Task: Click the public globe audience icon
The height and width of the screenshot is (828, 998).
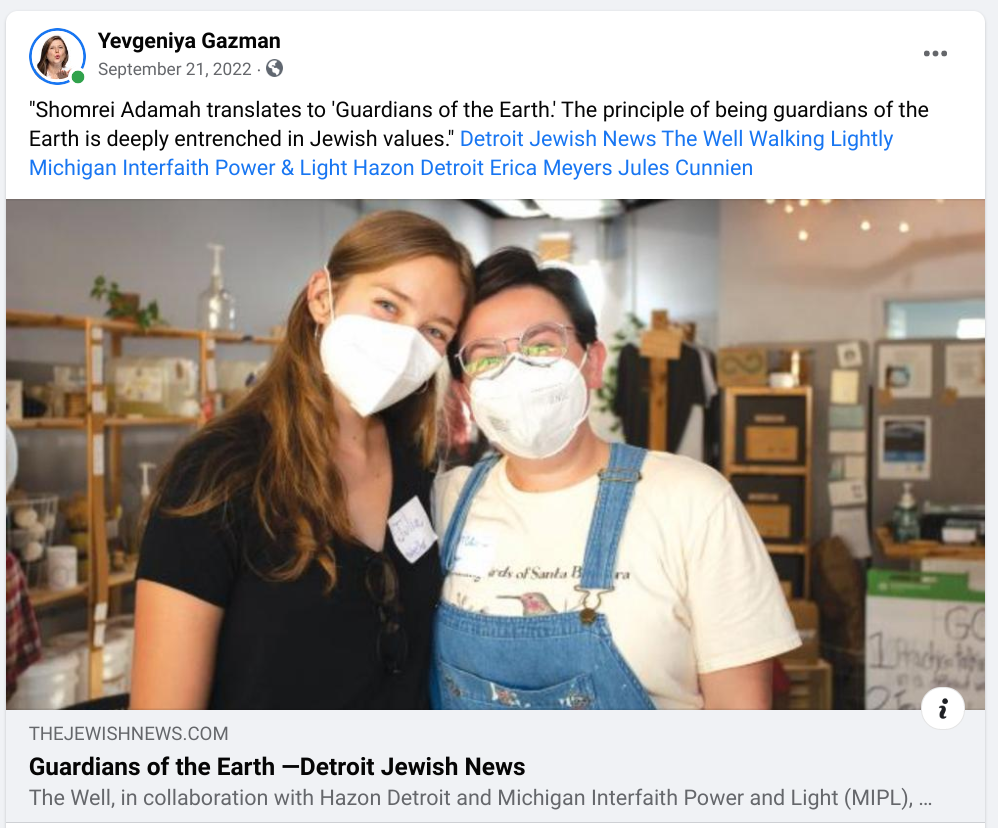Action: click(274, 68)
